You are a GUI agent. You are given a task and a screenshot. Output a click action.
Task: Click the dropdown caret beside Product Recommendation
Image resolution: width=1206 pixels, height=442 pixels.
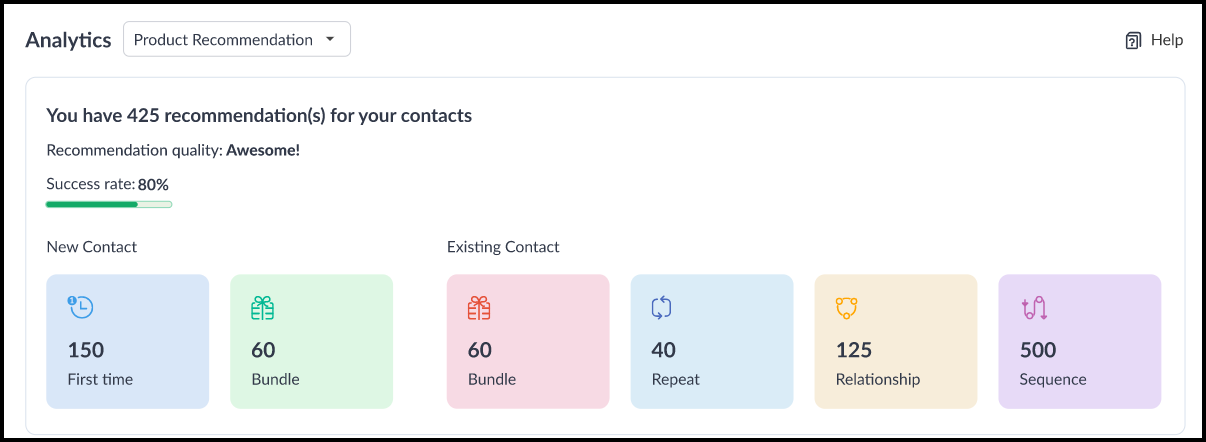click(330, 40)
